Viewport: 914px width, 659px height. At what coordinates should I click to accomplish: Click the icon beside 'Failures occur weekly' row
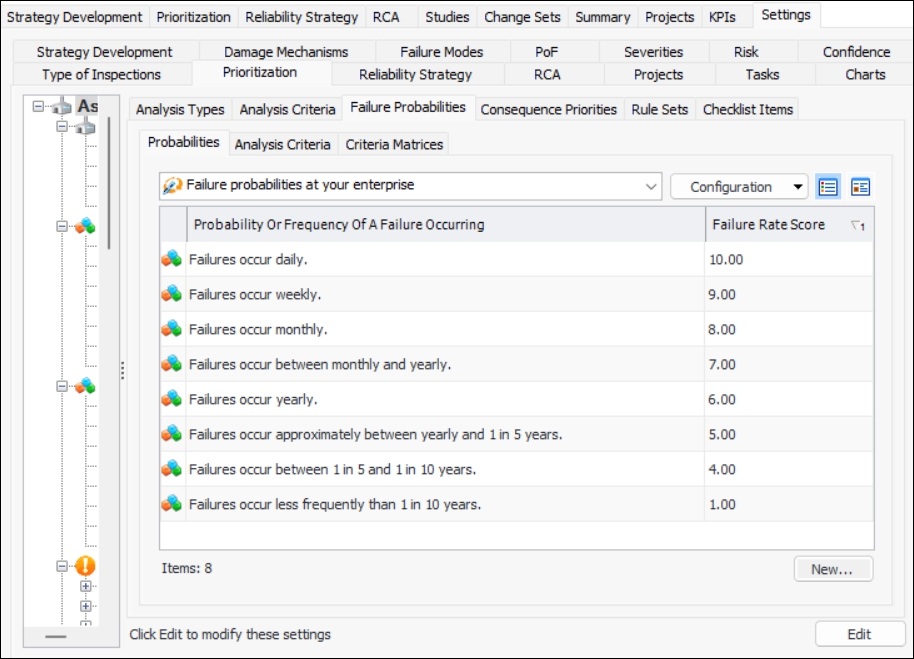[x=171, y=294]
